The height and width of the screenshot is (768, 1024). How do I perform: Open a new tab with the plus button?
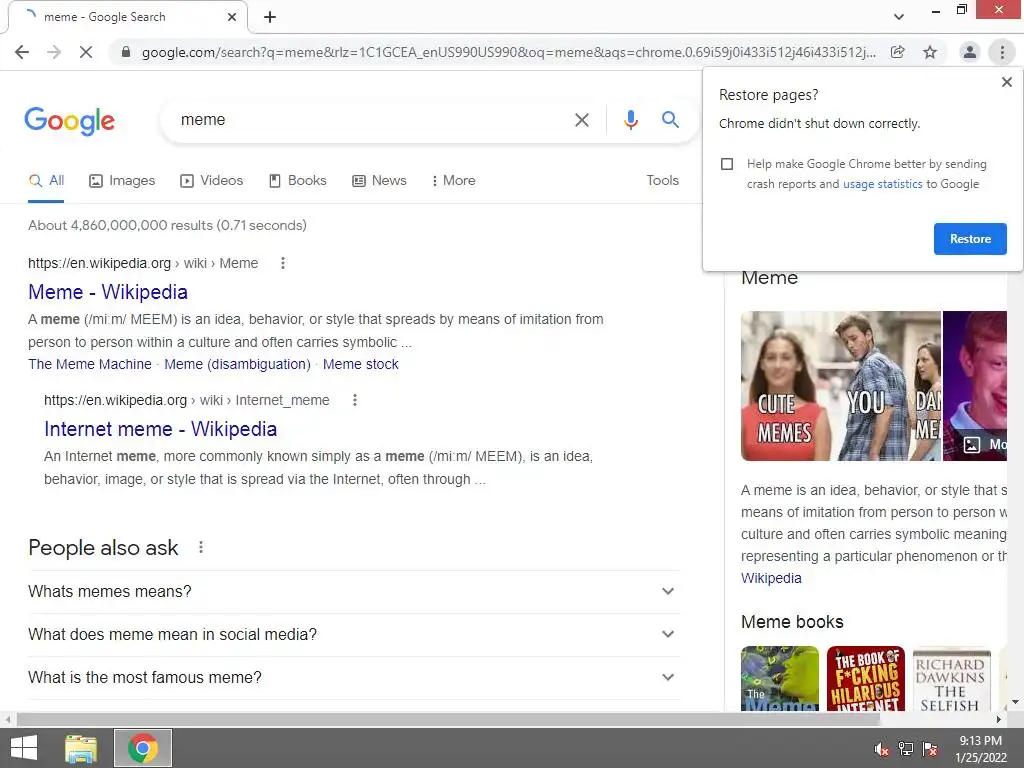(270, 17)
